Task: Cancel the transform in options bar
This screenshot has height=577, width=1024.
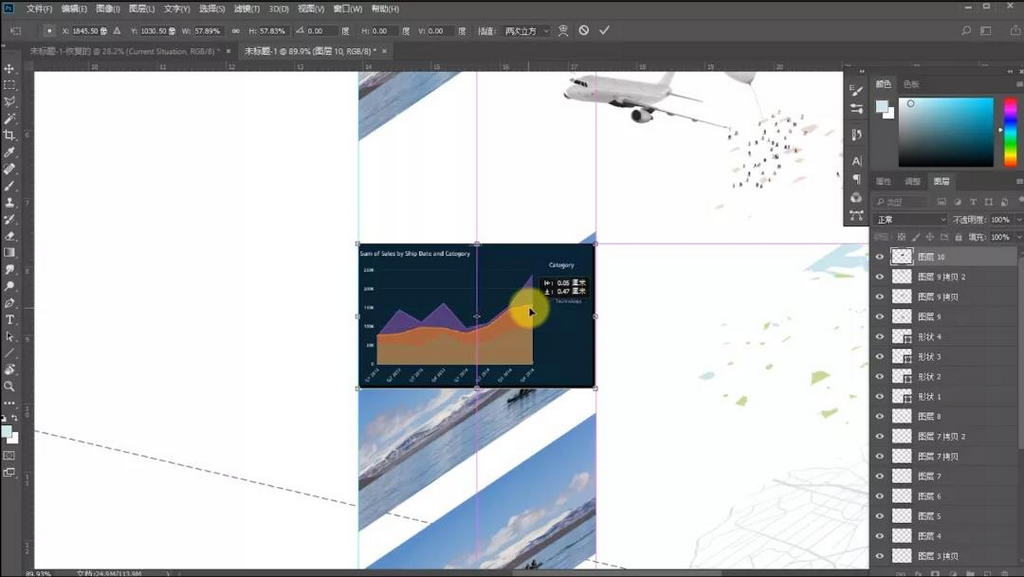Action: (584, 31)
